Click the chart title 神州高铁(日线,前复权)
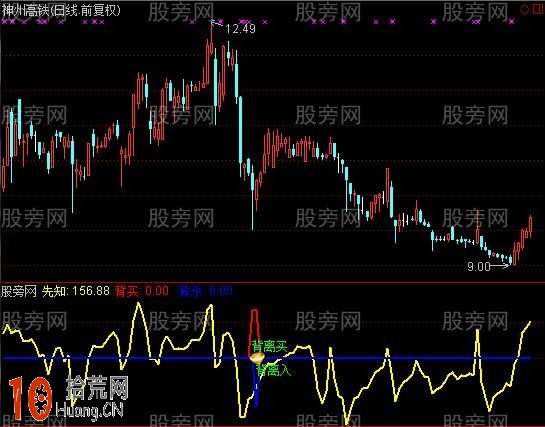The height and width of the screenshot is (427, 545). (61, 10)
